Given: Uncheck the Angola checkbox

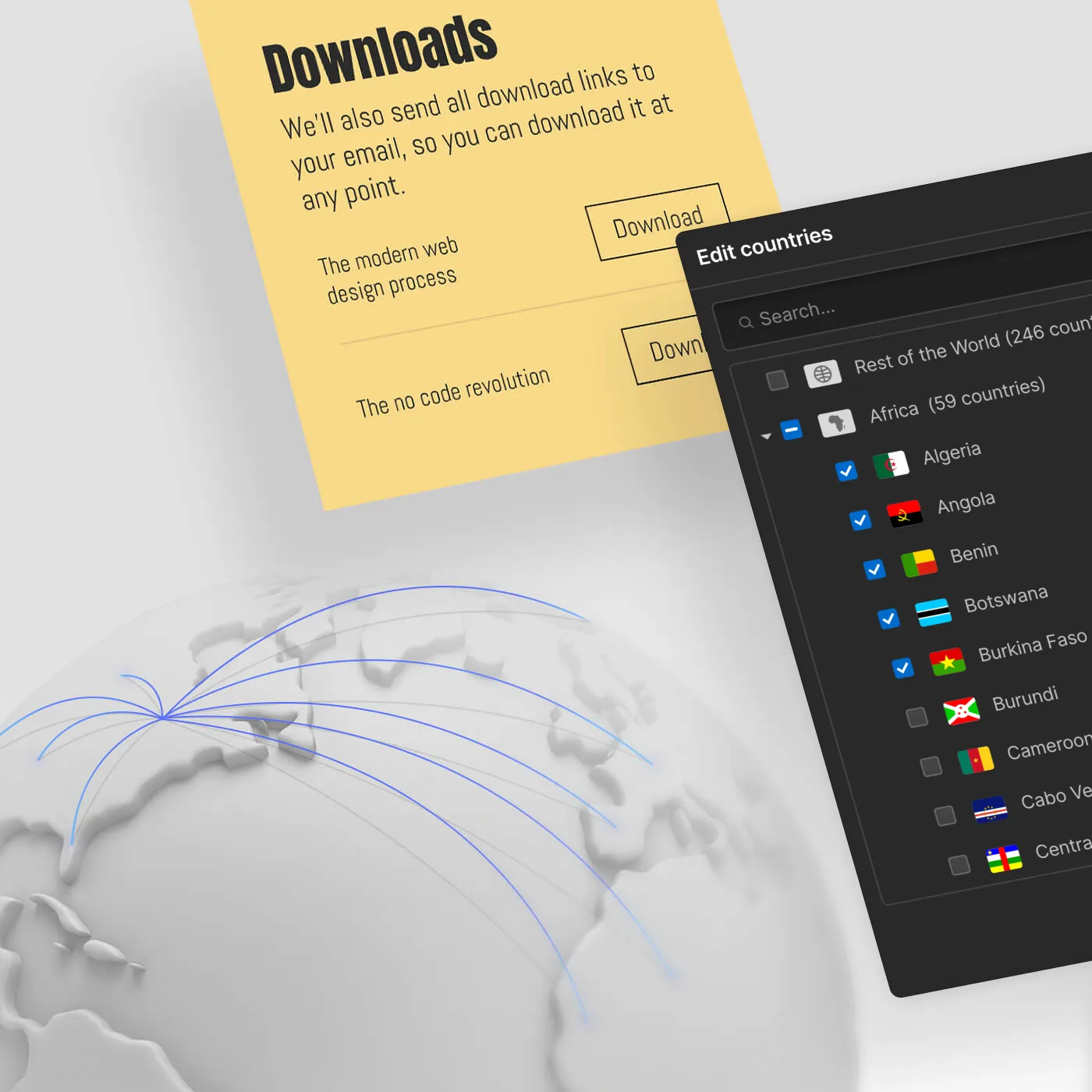Looking at the screenshot, I should 860,519.
